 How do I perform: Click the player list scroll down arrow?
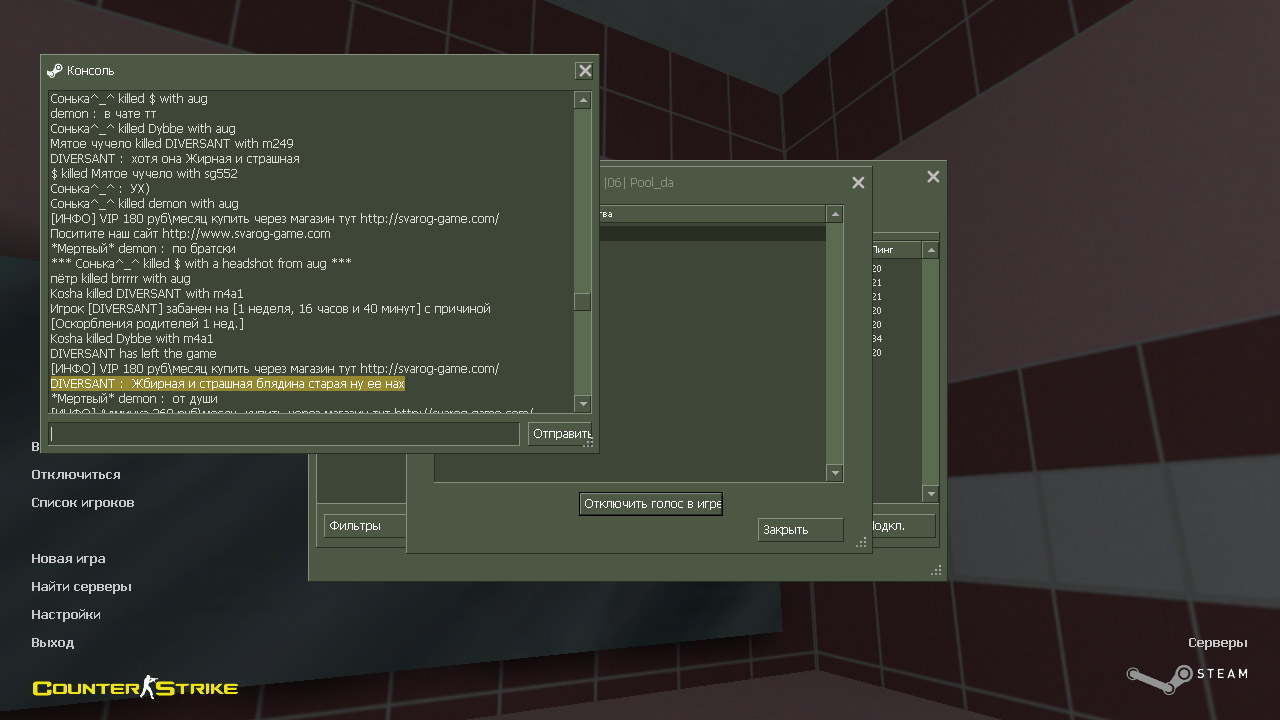point(835,473)
